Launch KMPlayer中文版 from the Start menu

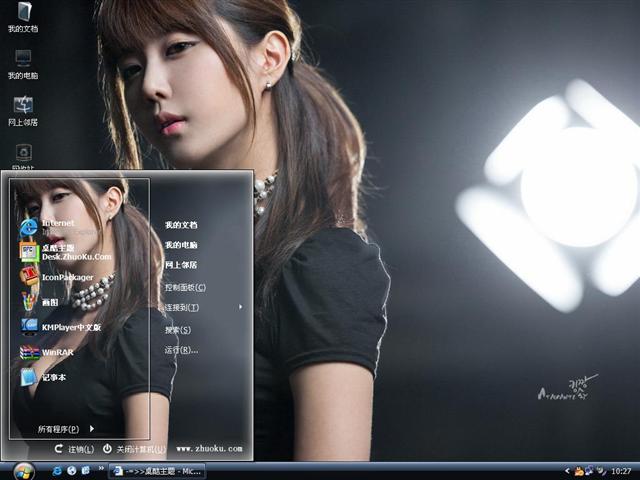point(60,327)
